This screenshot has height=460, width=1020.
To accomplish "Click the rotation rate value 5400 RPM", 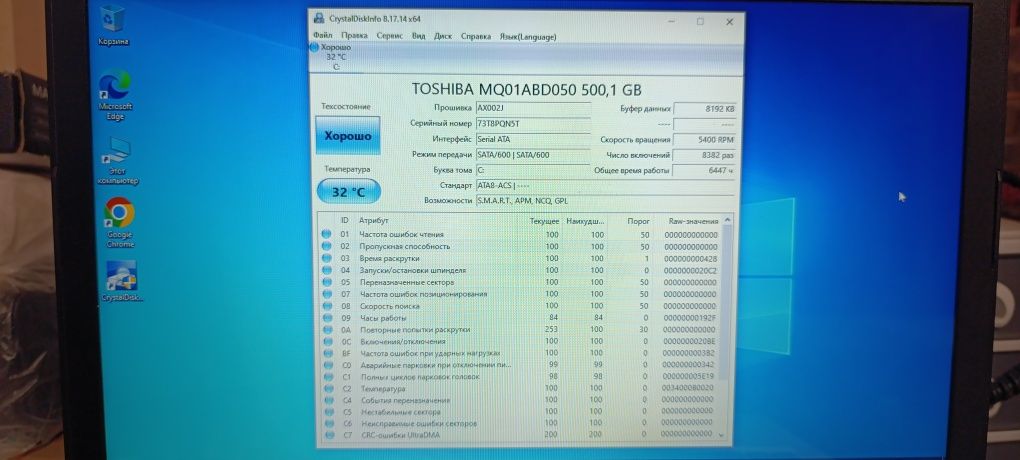I will 705,140.
